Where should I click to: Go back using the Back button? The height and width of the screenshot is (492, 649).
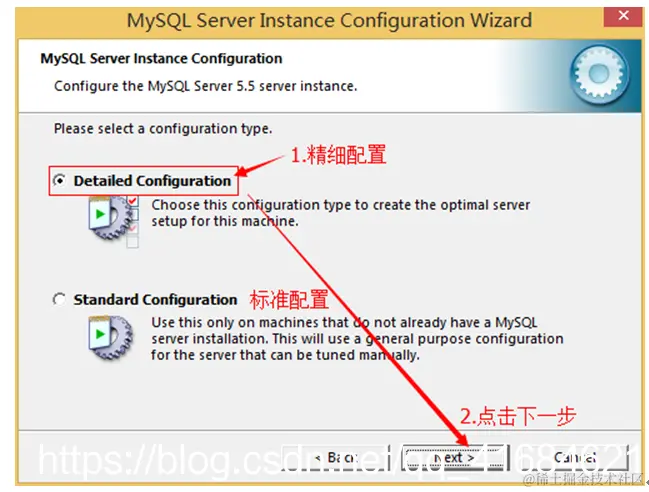[x=336, y=458]
